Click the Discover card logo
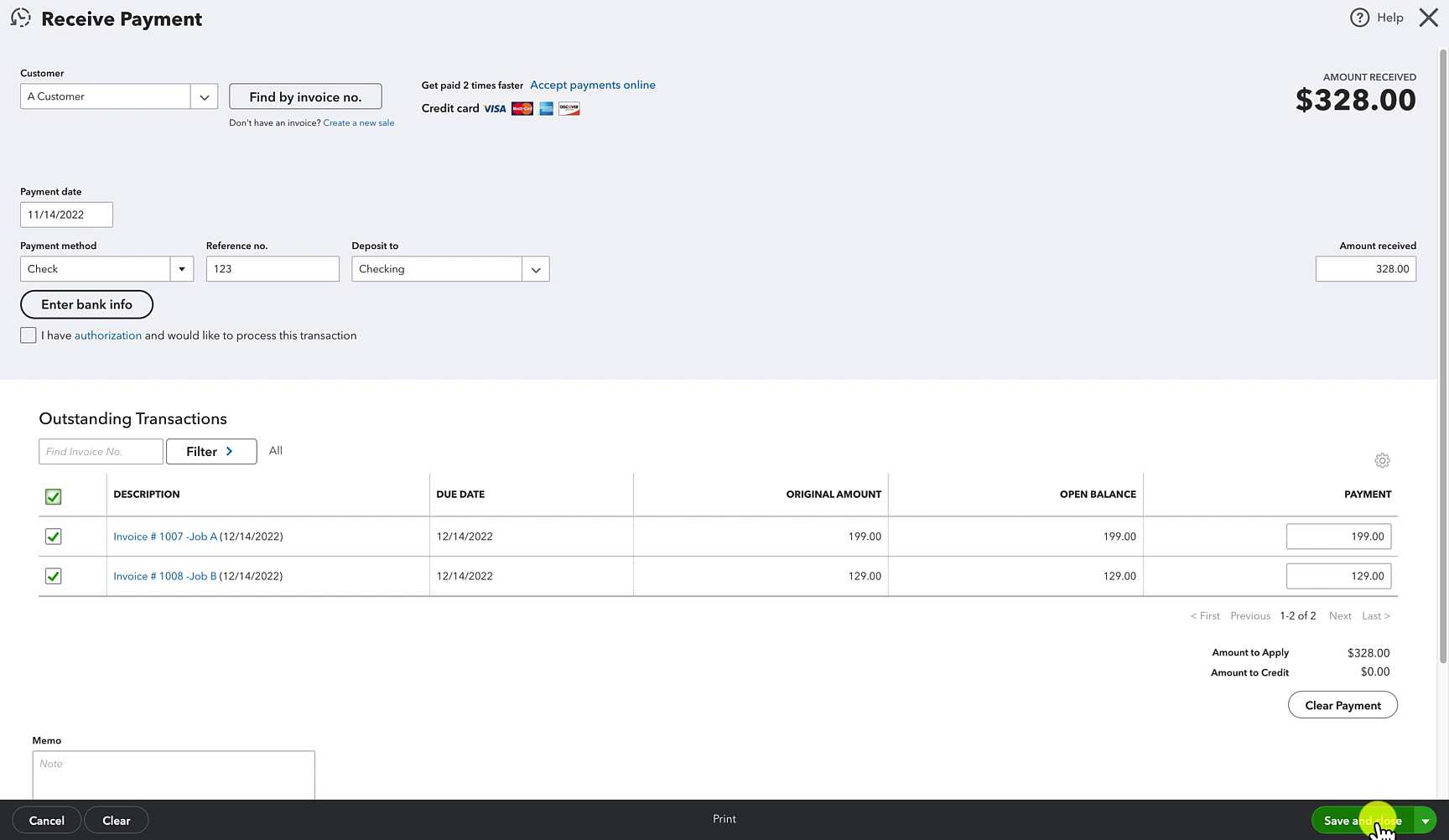This screenshot has height=840, width=1449. point(569,109)
